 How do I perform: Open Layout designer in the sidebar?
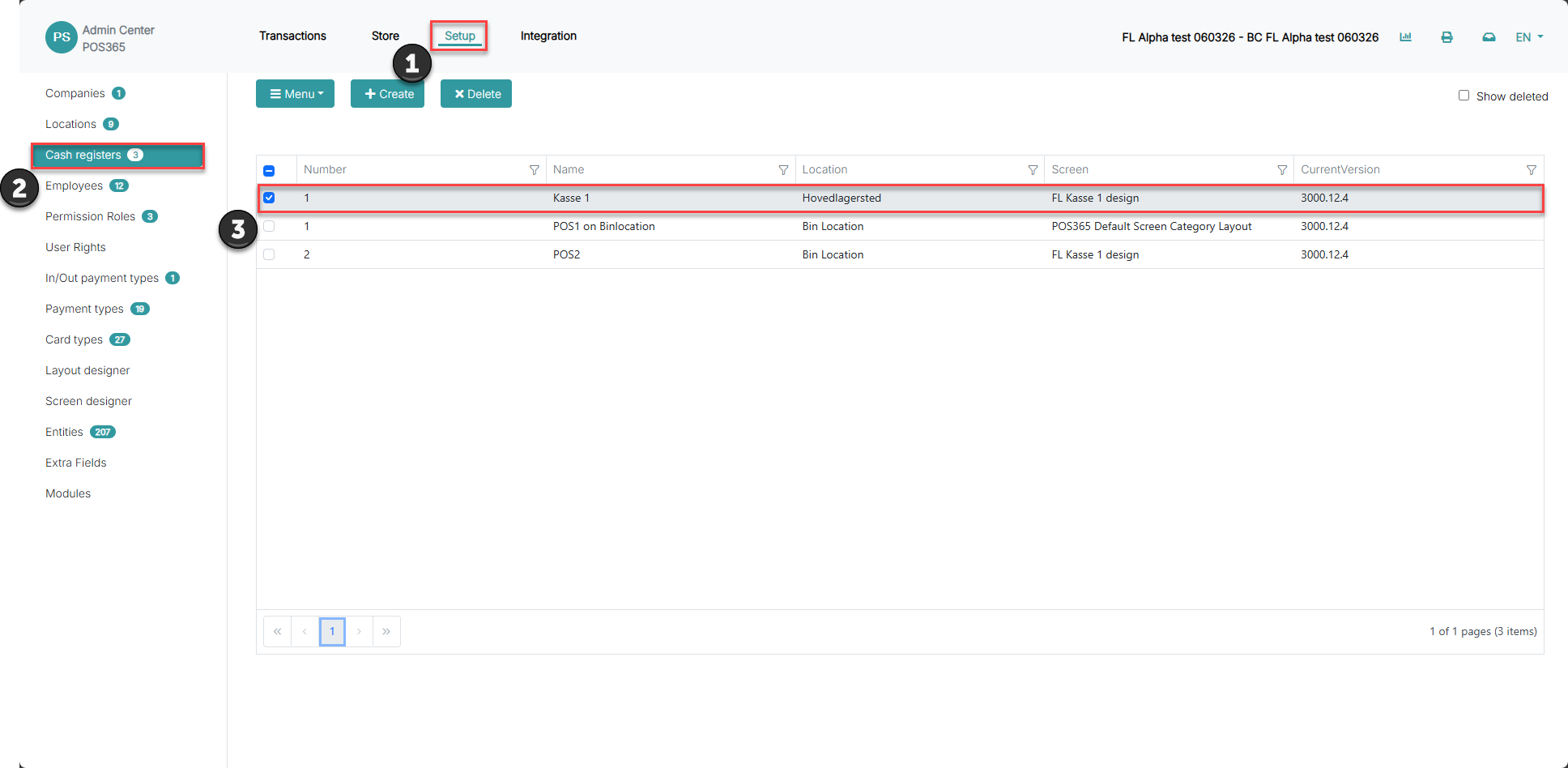click(x=87, y=370)
